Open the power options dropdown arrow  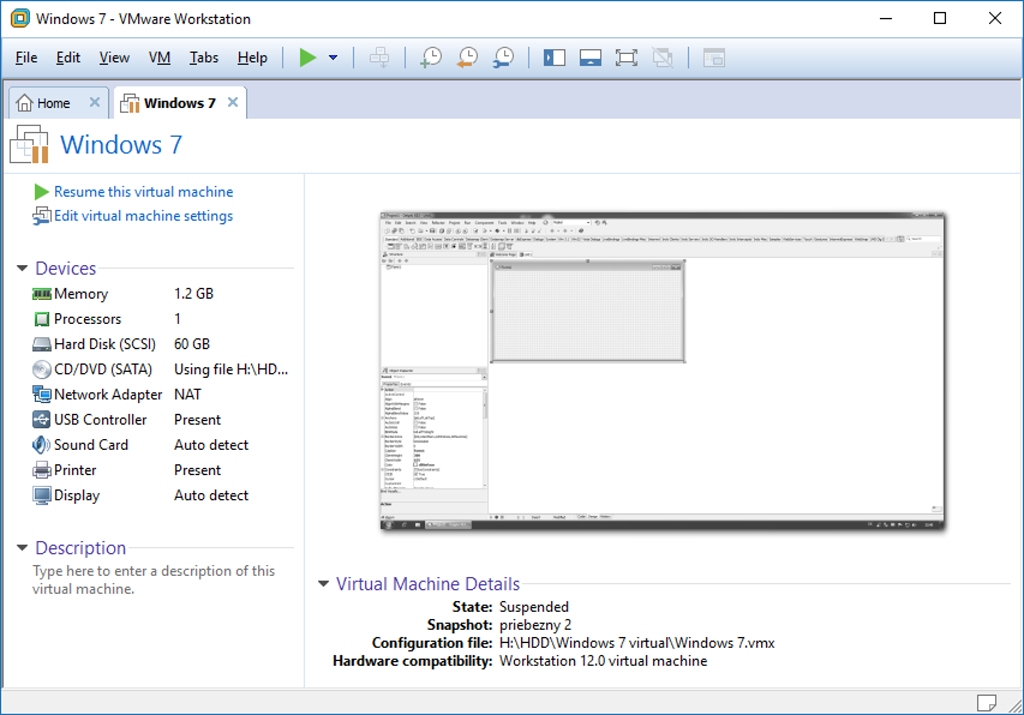click(x=333, y=58)
